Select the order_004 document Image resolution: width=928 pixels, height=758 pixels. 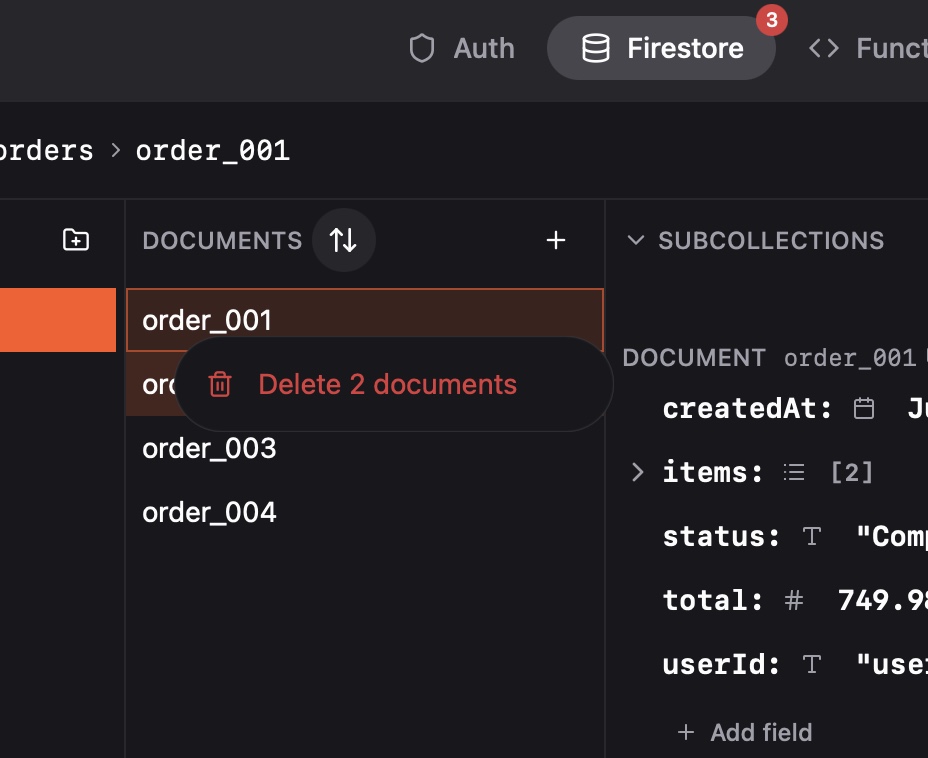365,512
